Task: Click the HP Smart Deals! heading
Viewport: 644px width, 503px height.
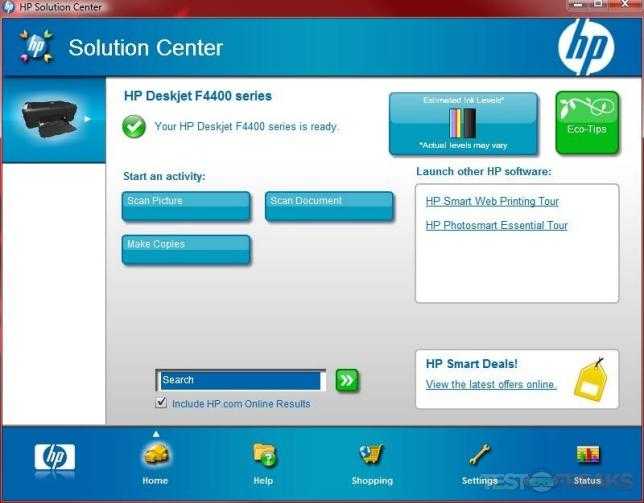Action: 472,364
